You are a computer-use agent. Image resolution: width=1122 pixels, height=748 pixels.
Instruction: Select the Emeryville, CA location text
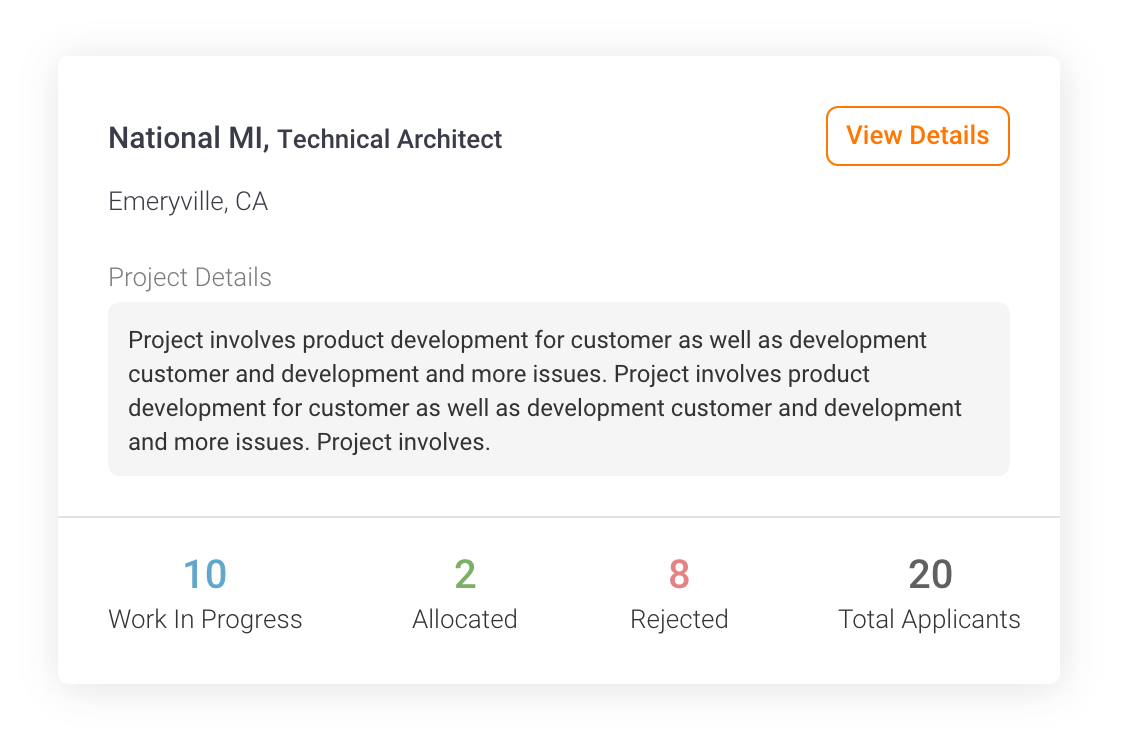pos(188,202)
